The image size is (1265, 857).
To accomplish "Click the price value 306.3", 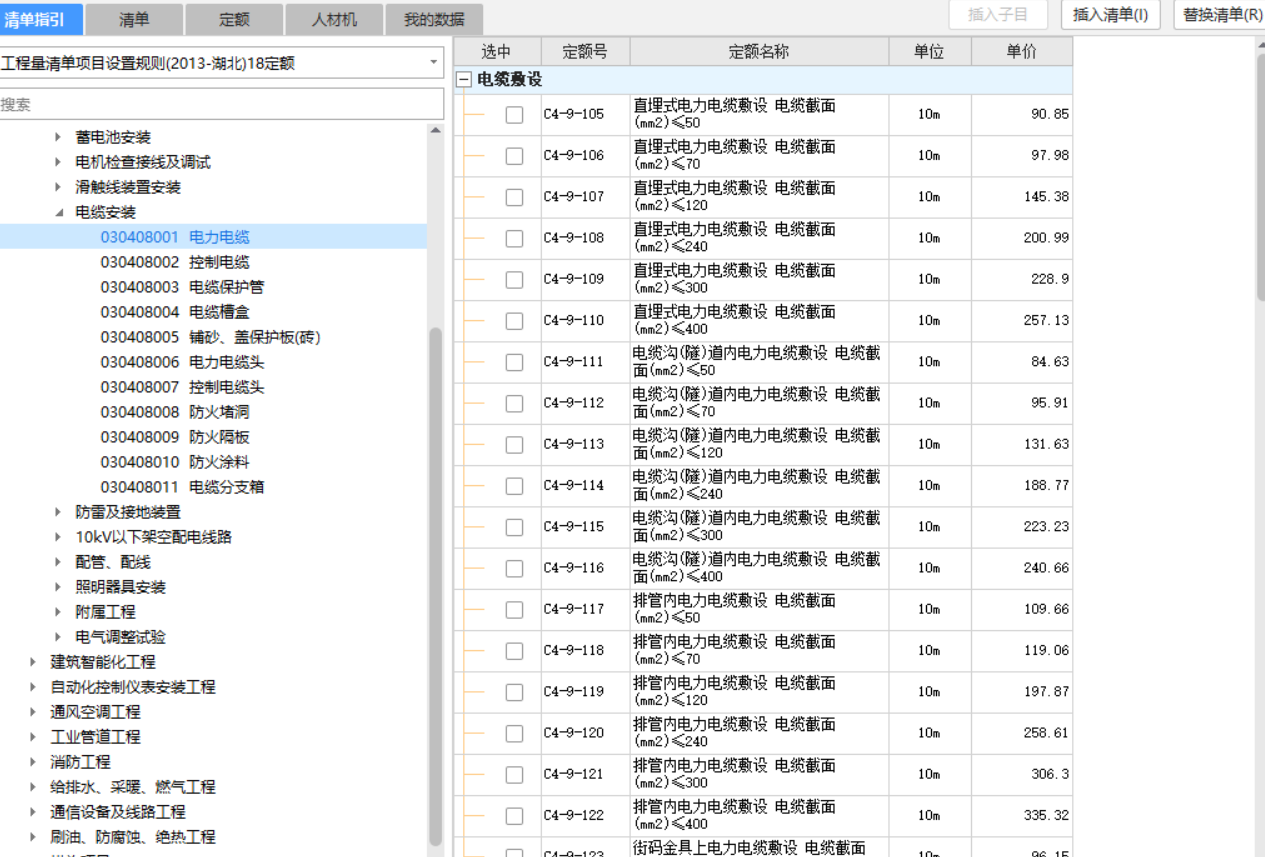I will point(1050,775).
